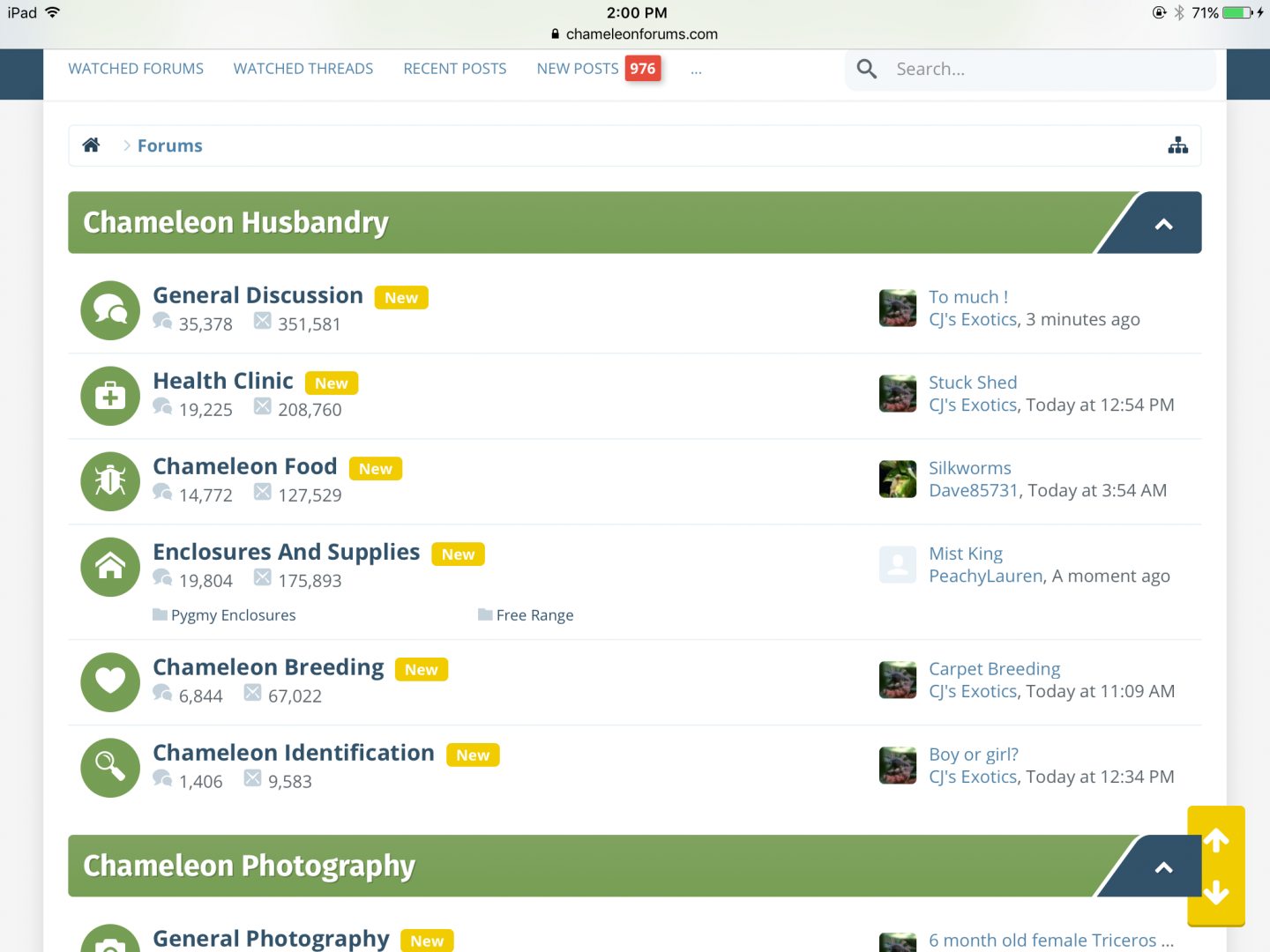
Task: Open the Pygmy Enclosures subforum
Action: point(233,615)
